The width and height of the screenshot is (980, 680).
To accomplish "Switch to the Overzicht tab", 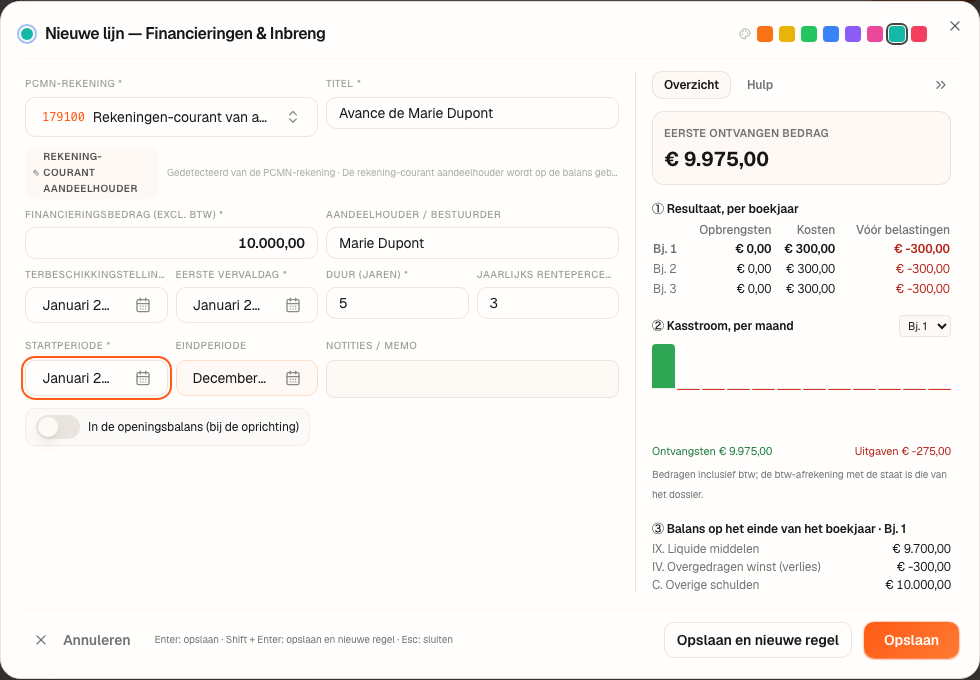I will [x=691, y=85].
